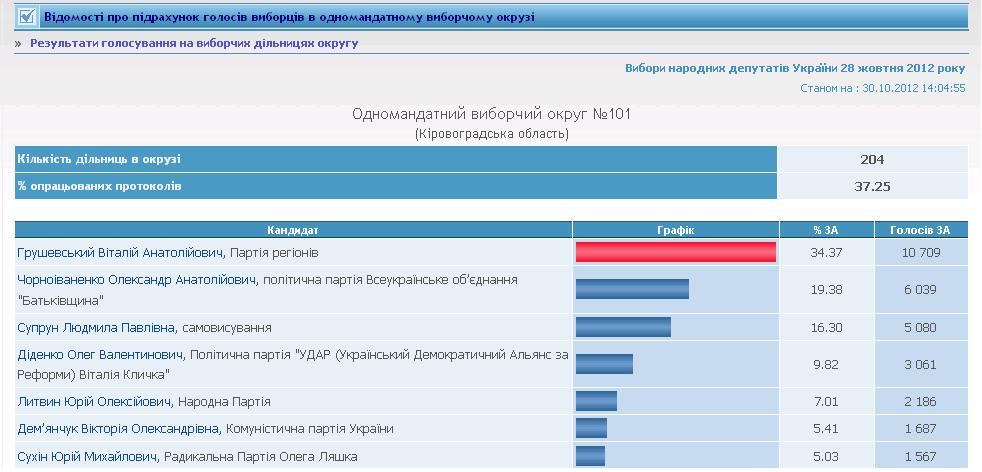This screenshot has width=982, height=472.
Task: Click the Кандидат column header
Action: pyautogui.click(x=293, y=230)
